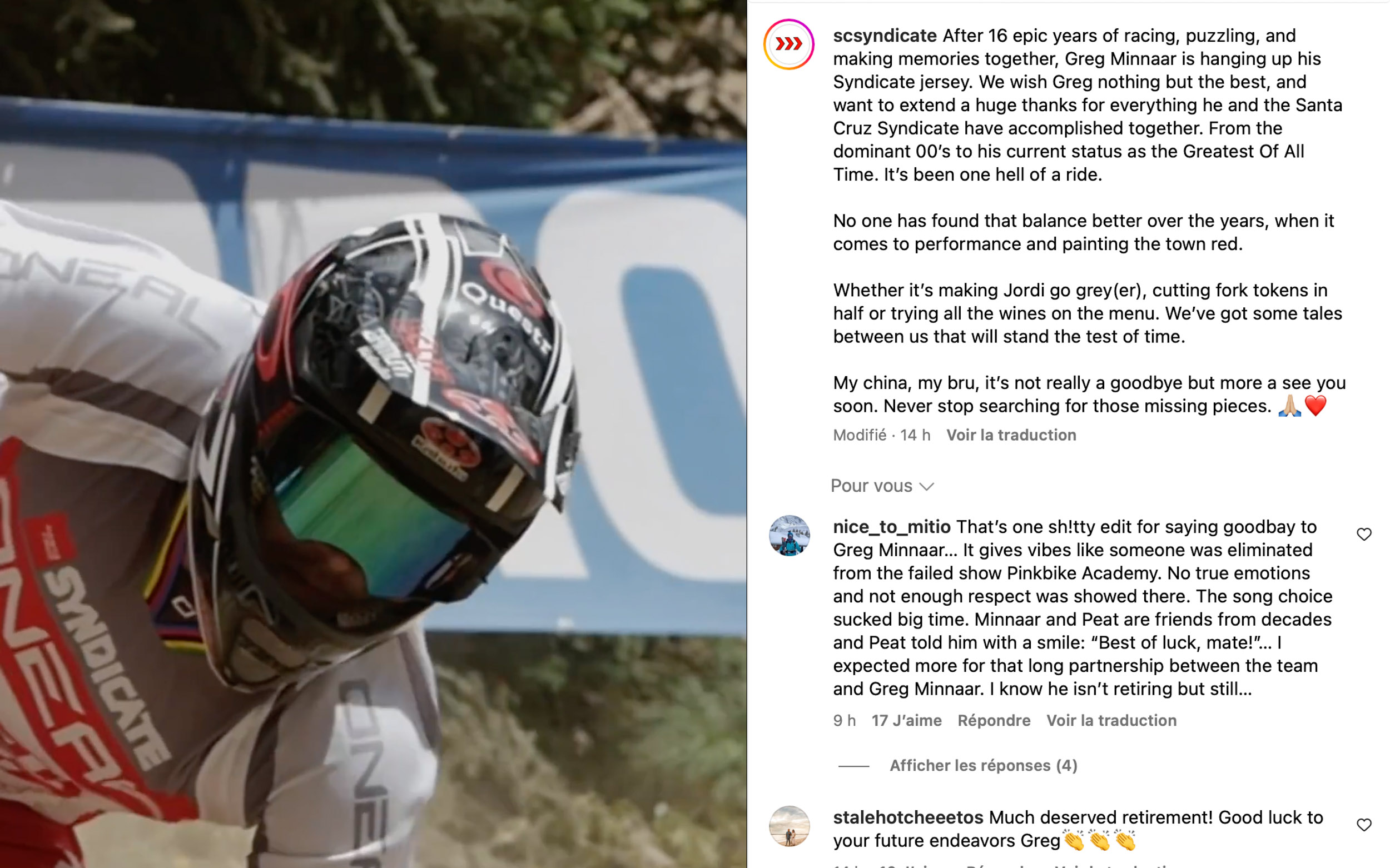1390x868 pixels.
Task: Open stalehotcheeetos's profile picture
Action: click(789, 826)
